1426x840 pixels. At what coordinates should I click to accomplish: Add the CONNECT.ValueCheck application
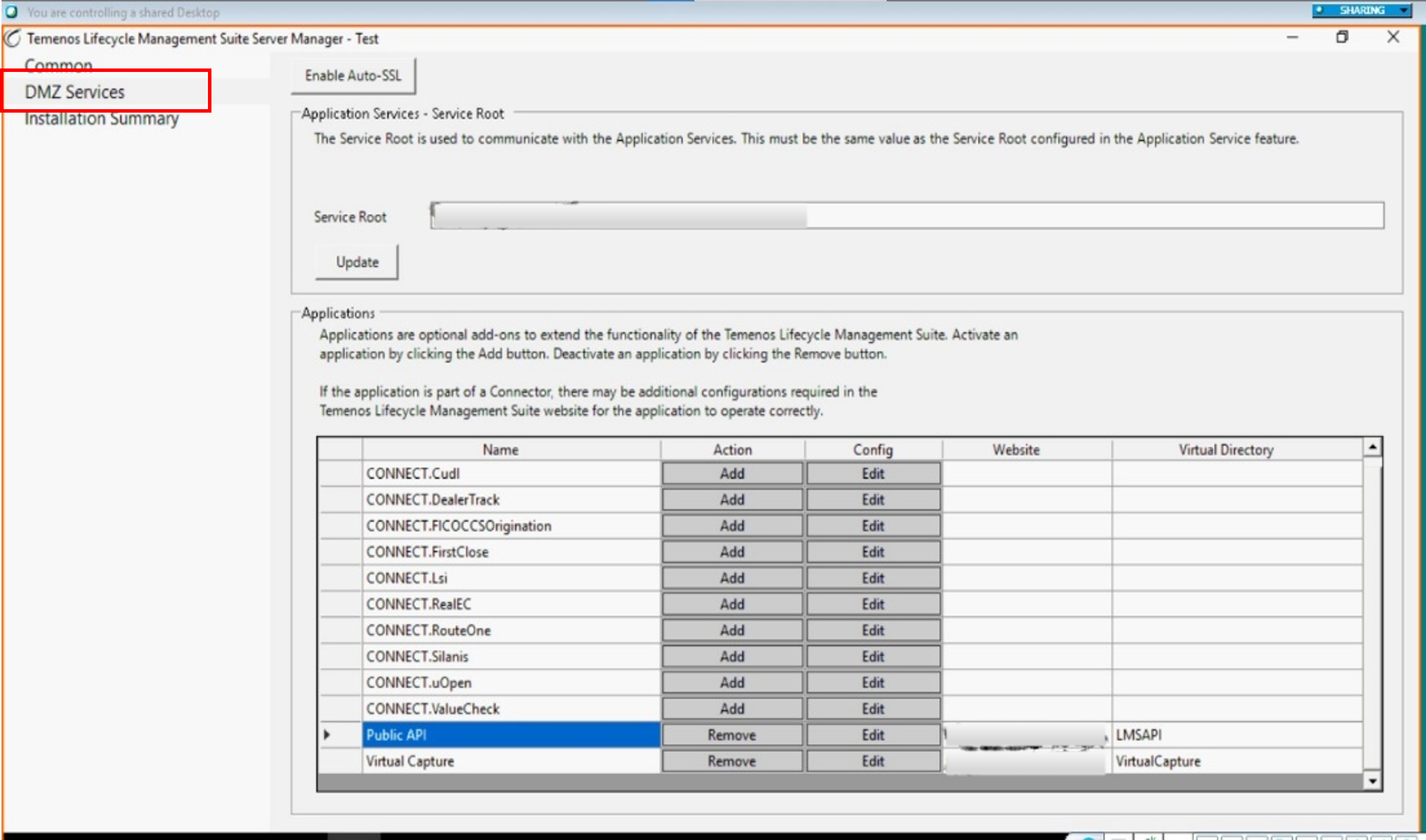click(x=732, y=709)
